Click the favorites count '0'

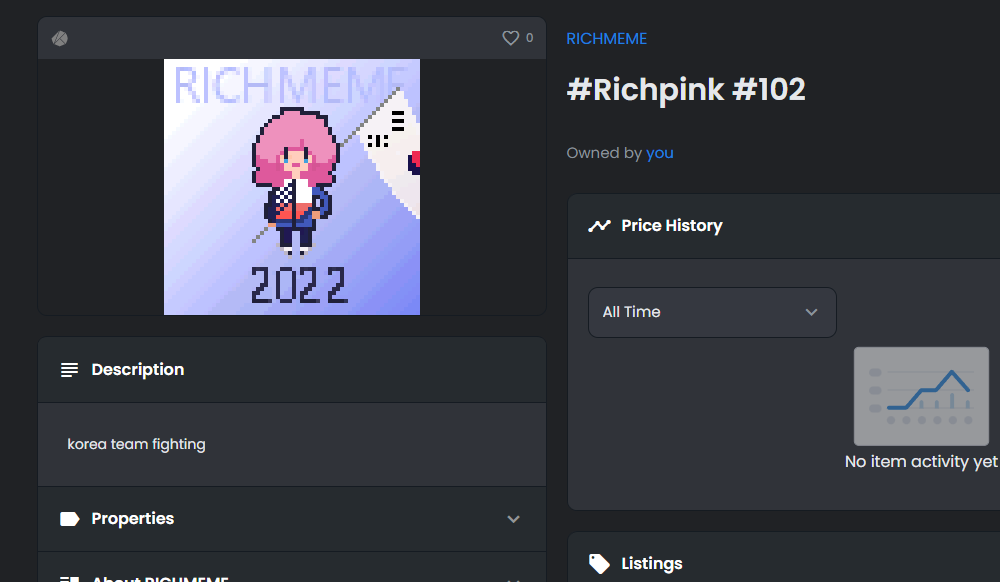529,38
